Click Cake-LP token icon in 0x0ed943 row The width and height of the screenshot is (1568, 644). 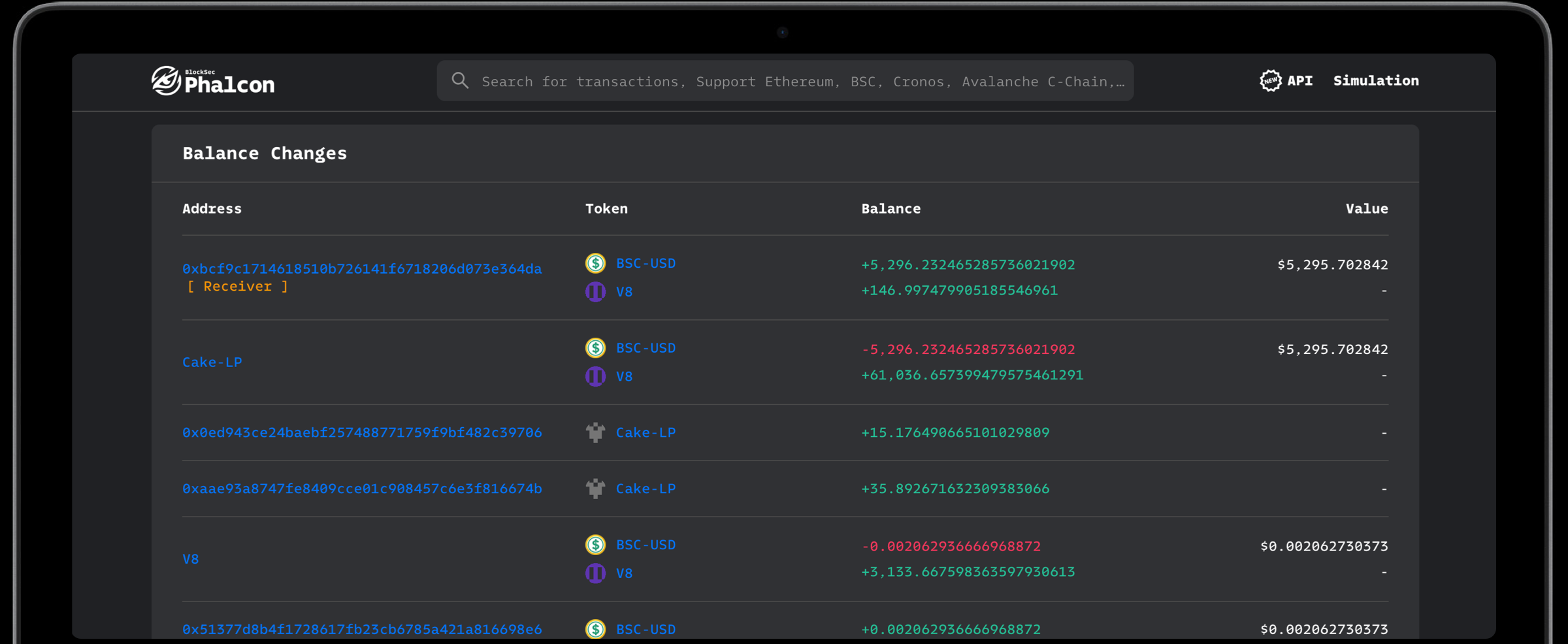[x=595, y=432]
